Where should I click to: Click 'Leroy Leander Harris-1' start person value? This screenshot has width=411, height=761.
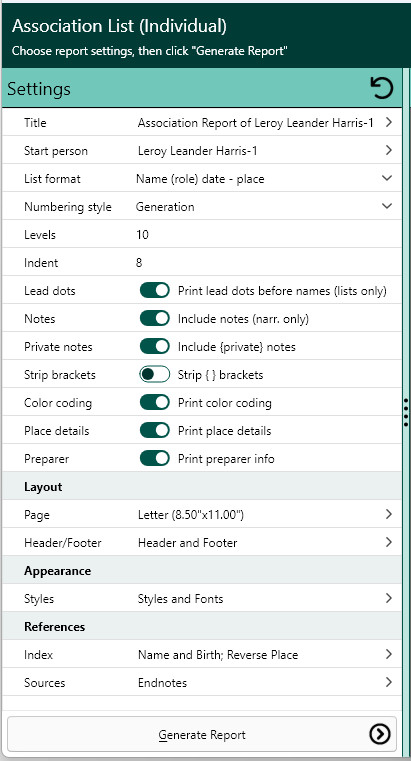click(197, 151)
